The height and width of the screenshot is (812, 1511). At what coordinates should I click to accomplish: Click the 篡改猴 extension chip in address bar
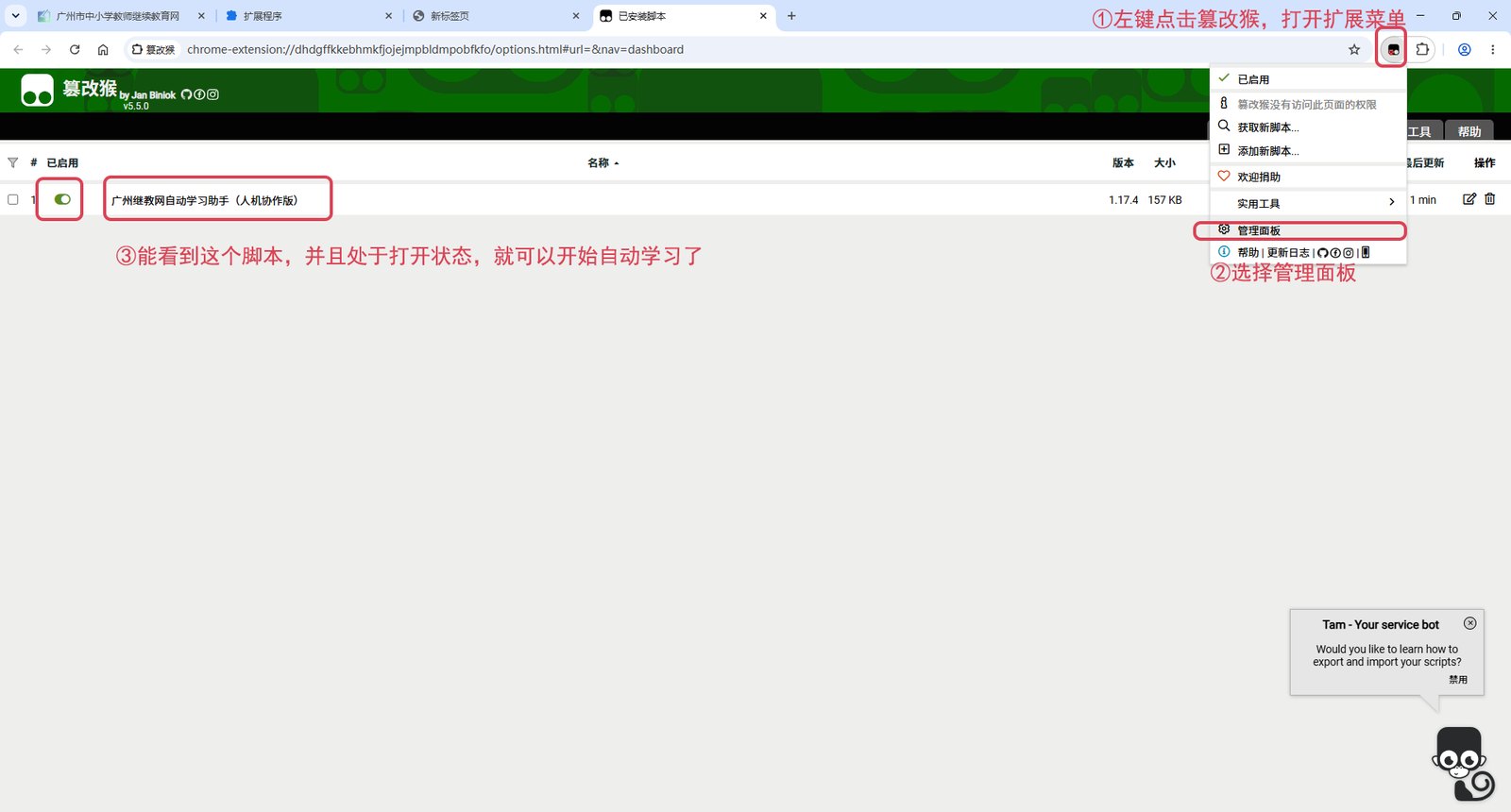(153, 49)
